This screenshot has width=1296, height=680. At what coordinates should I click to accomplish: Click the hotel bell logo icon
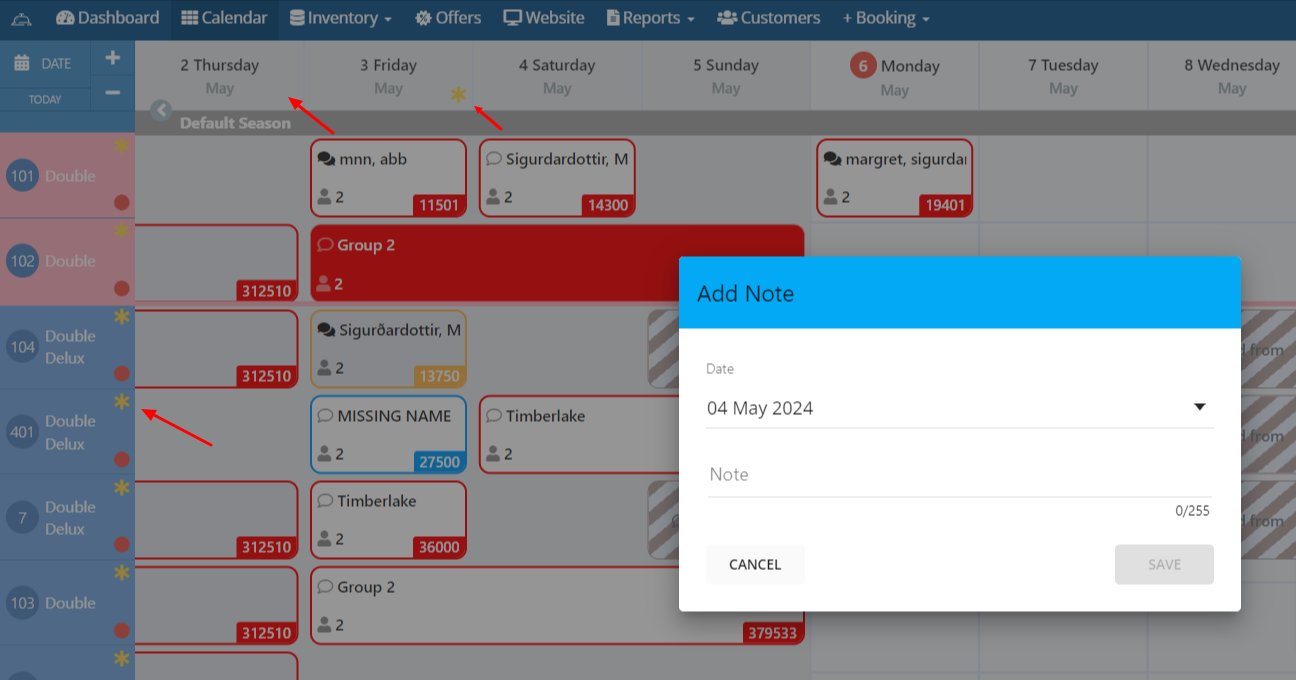(21, 19)
